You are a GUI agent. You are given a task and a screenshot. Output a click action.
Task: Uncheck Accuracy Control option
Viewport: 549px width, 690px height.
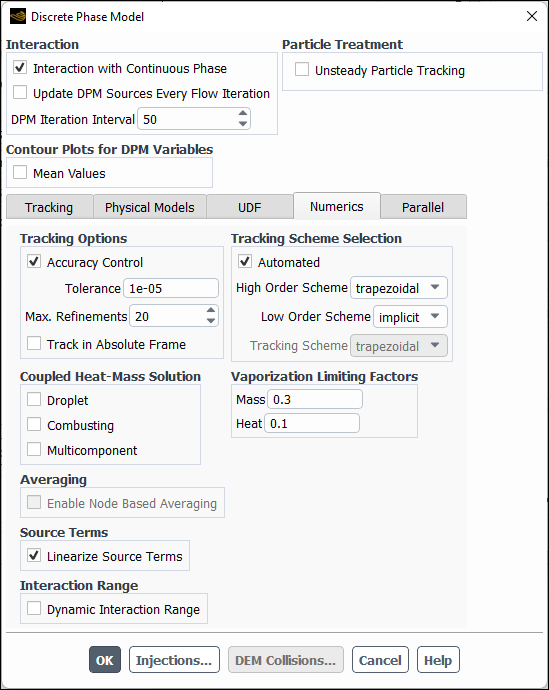[34, 261]
